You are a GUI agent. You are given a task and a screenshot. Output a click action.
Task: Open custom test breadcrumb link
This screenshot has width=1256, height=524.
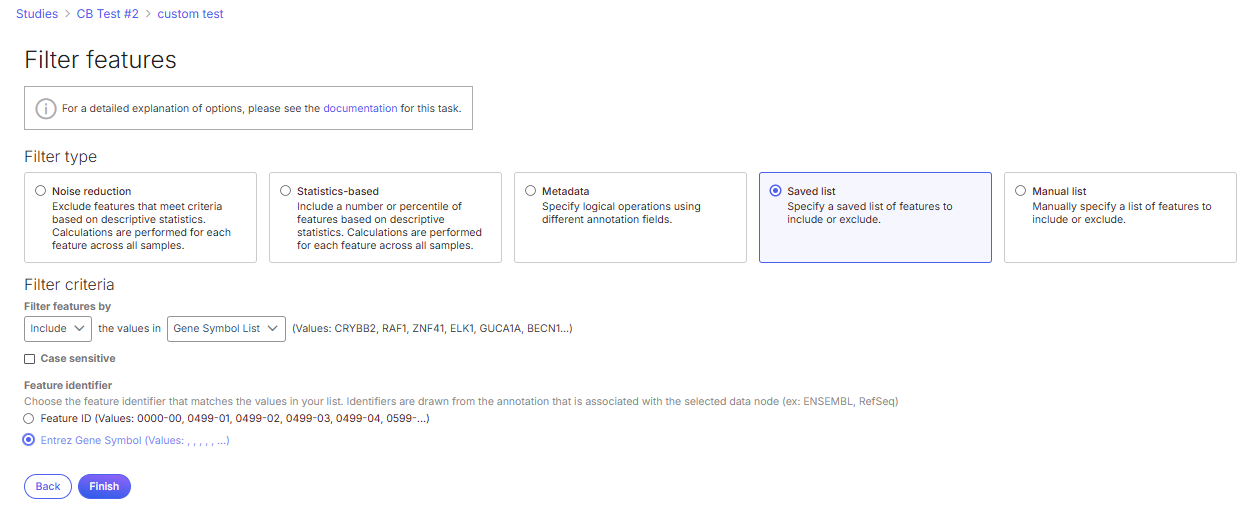(191, 14)
